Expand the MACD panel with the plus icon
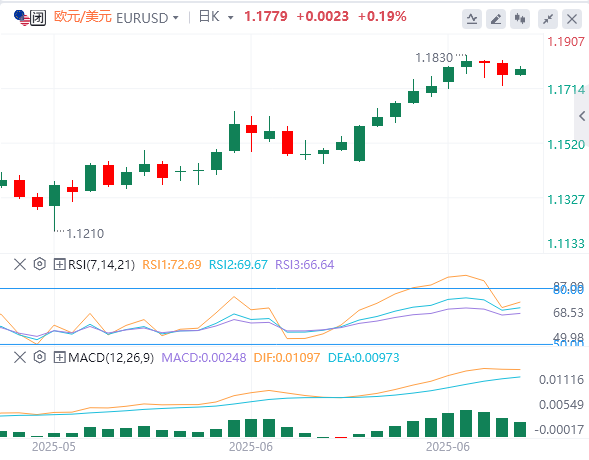This screenshot has width=589, height=460. coord(59,357)
